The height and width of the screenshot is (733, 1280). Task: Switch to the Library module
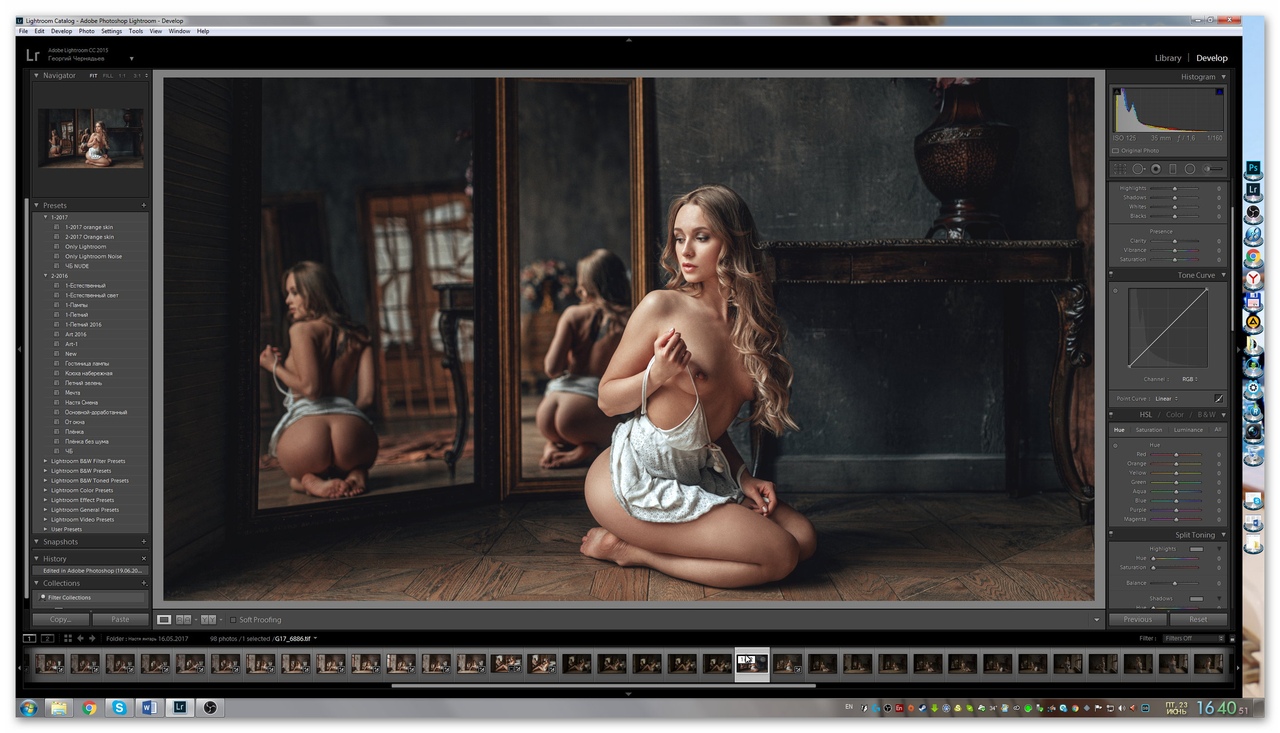click(1167, 58)
